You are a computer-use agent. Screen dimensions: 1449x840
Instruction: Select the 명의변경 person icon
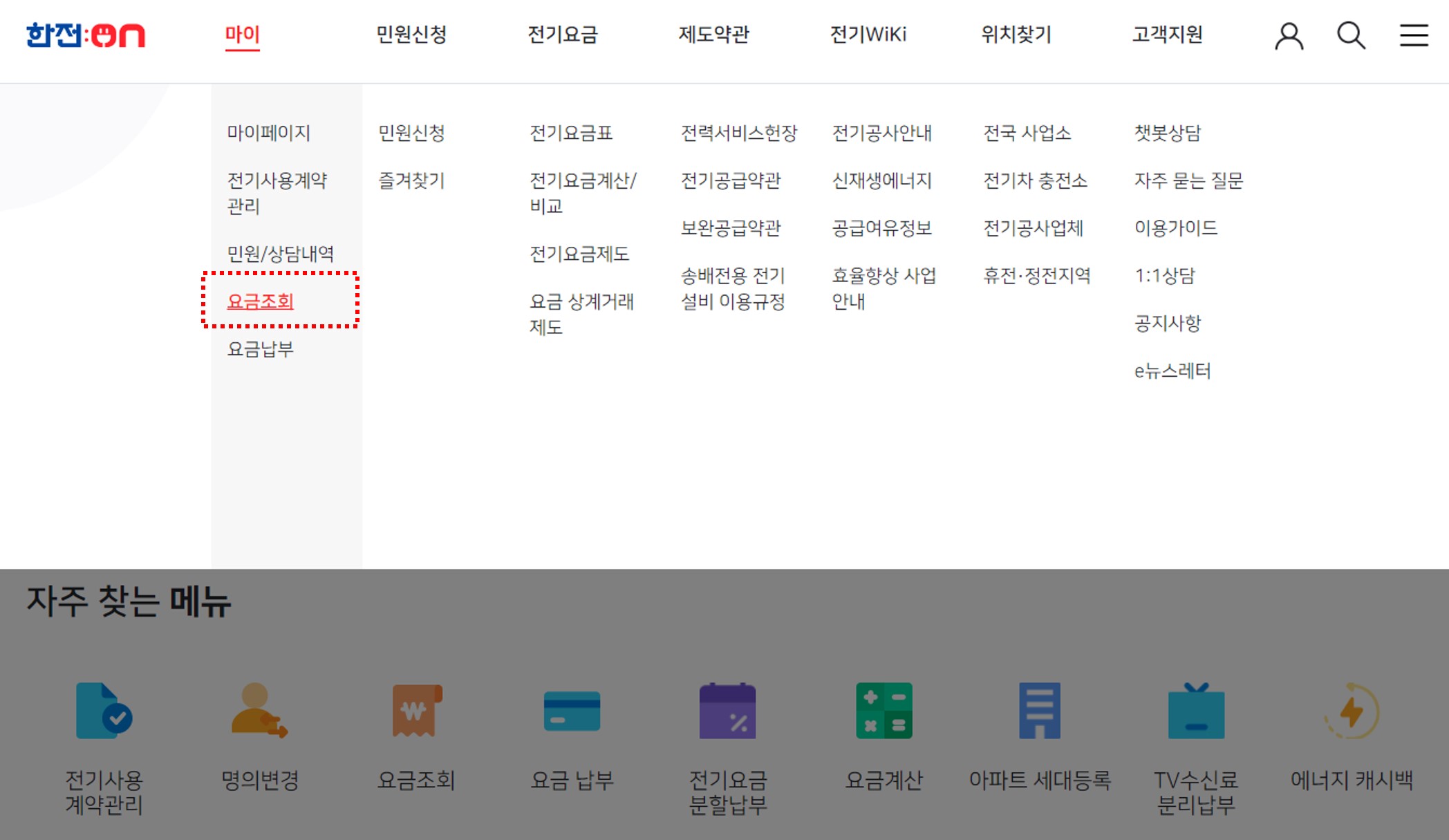259,711
